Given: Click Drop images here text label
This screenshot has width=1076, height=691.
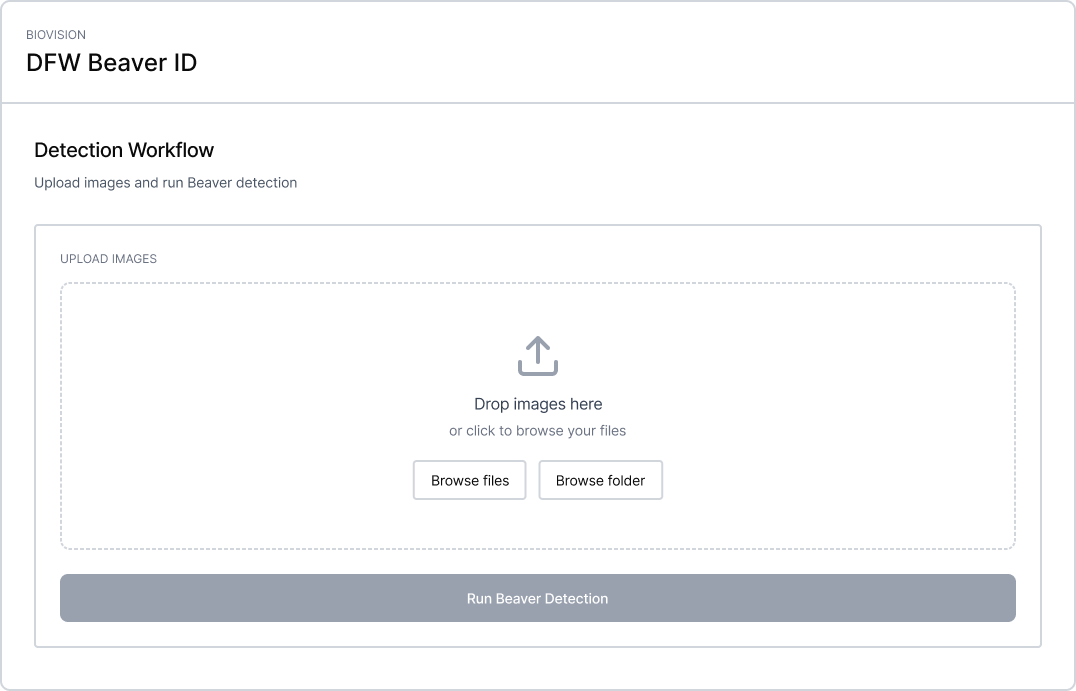Looking at the screenshot, I should point(538,404).
